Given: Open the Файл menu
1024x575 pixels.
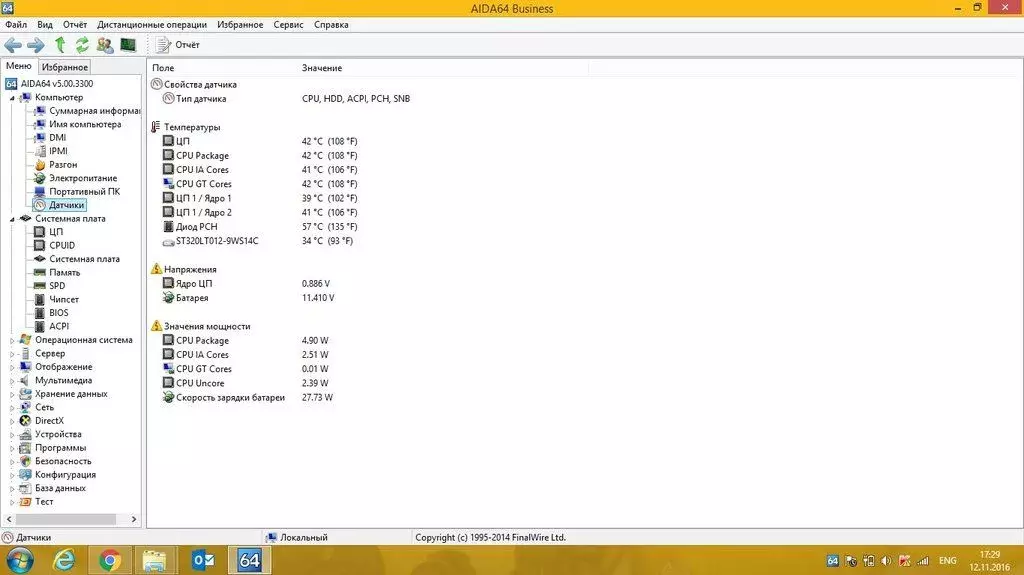Looking at the screenshot, I should point(16,25).
